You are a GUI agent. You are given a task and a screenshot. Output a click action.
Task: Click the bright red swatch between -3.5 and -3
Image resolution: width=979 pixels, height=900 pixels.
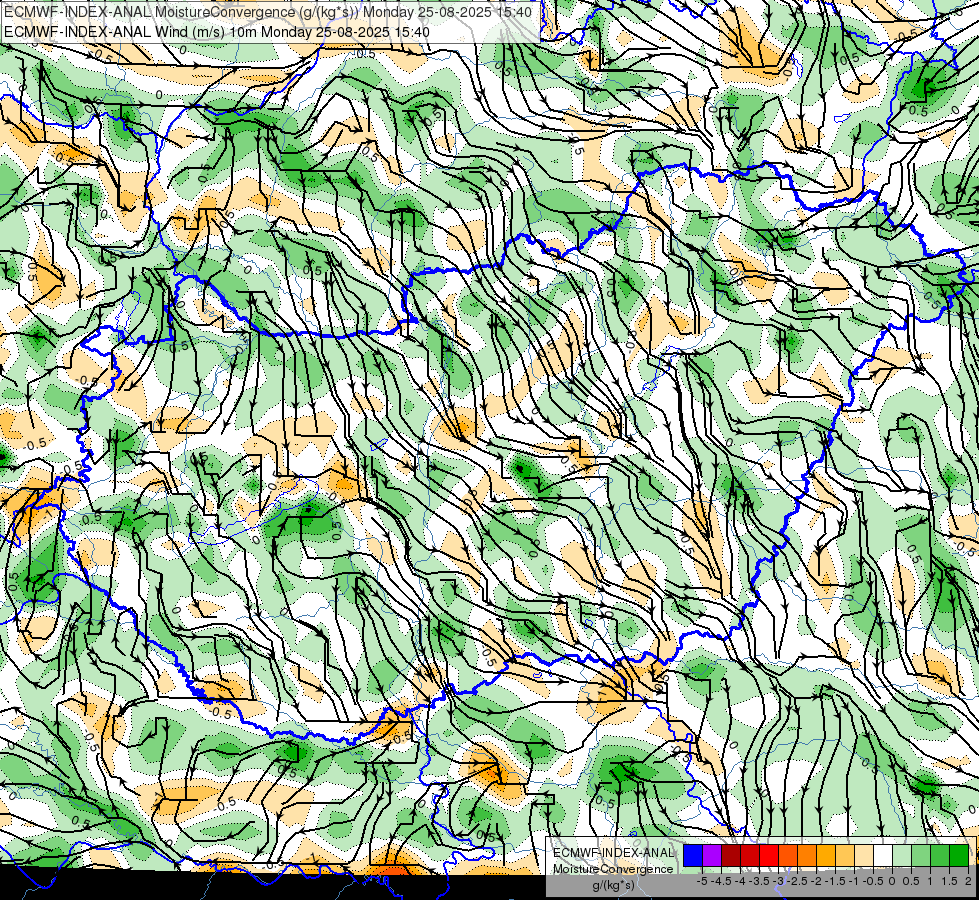click(x=769, y=856)
